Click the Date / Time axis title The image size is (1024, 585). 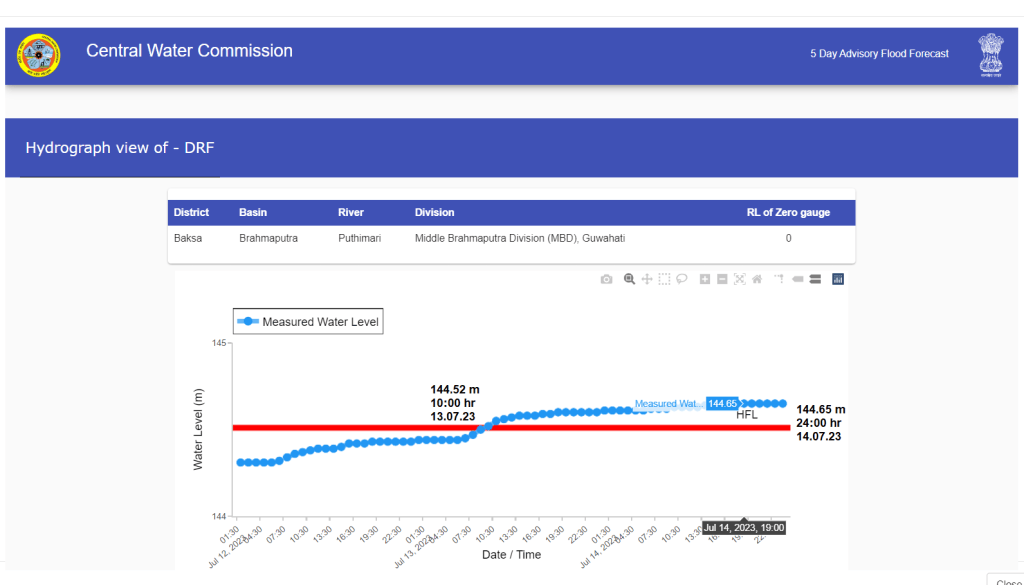point(511,555)
